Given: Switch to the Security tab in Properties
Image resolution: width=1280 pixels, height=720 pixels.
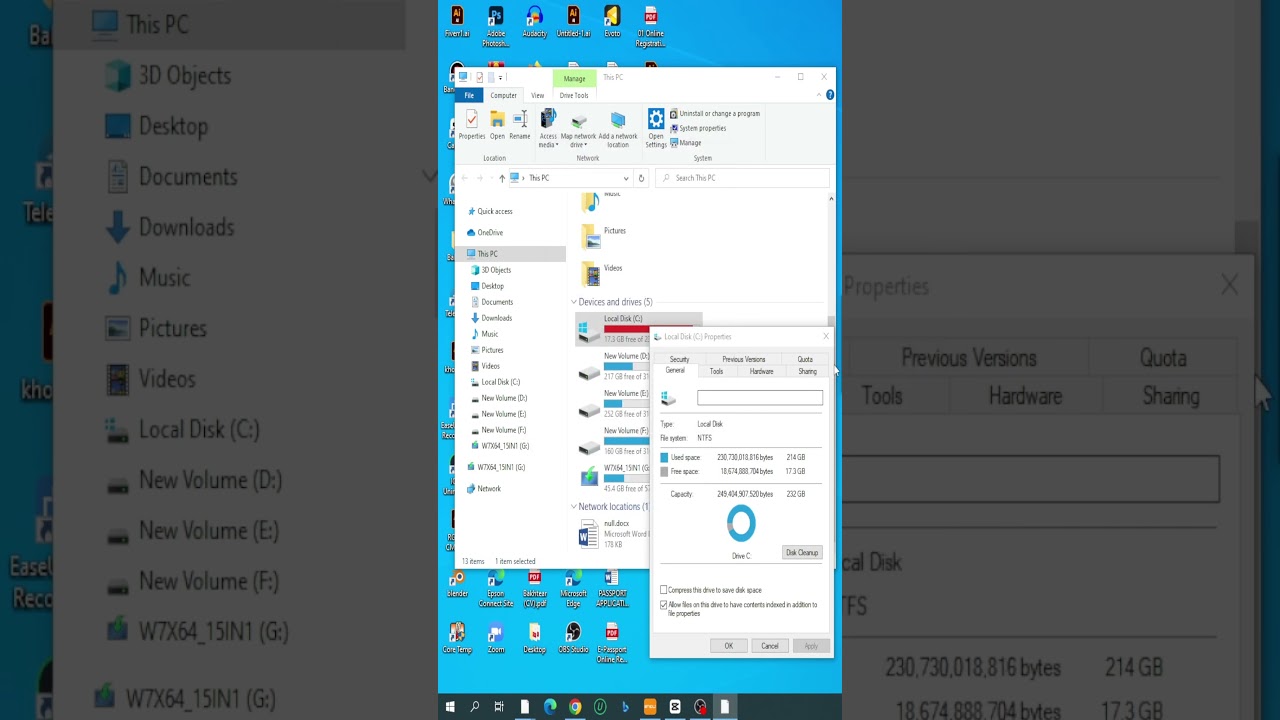Looking at the screenshot, I should (x=679, y=359).
